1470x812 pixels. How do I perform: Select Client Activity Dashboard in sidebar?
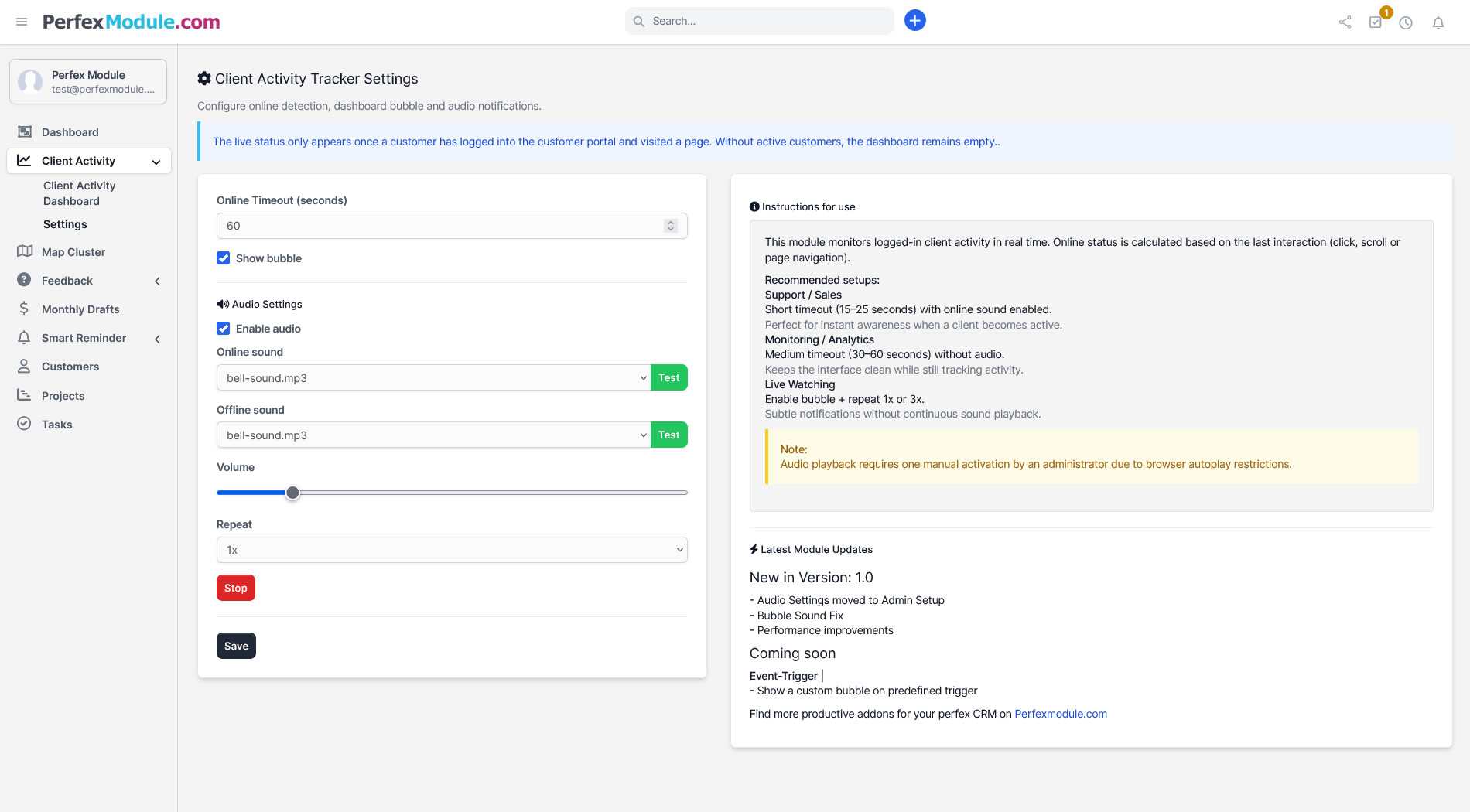(79, 193)
